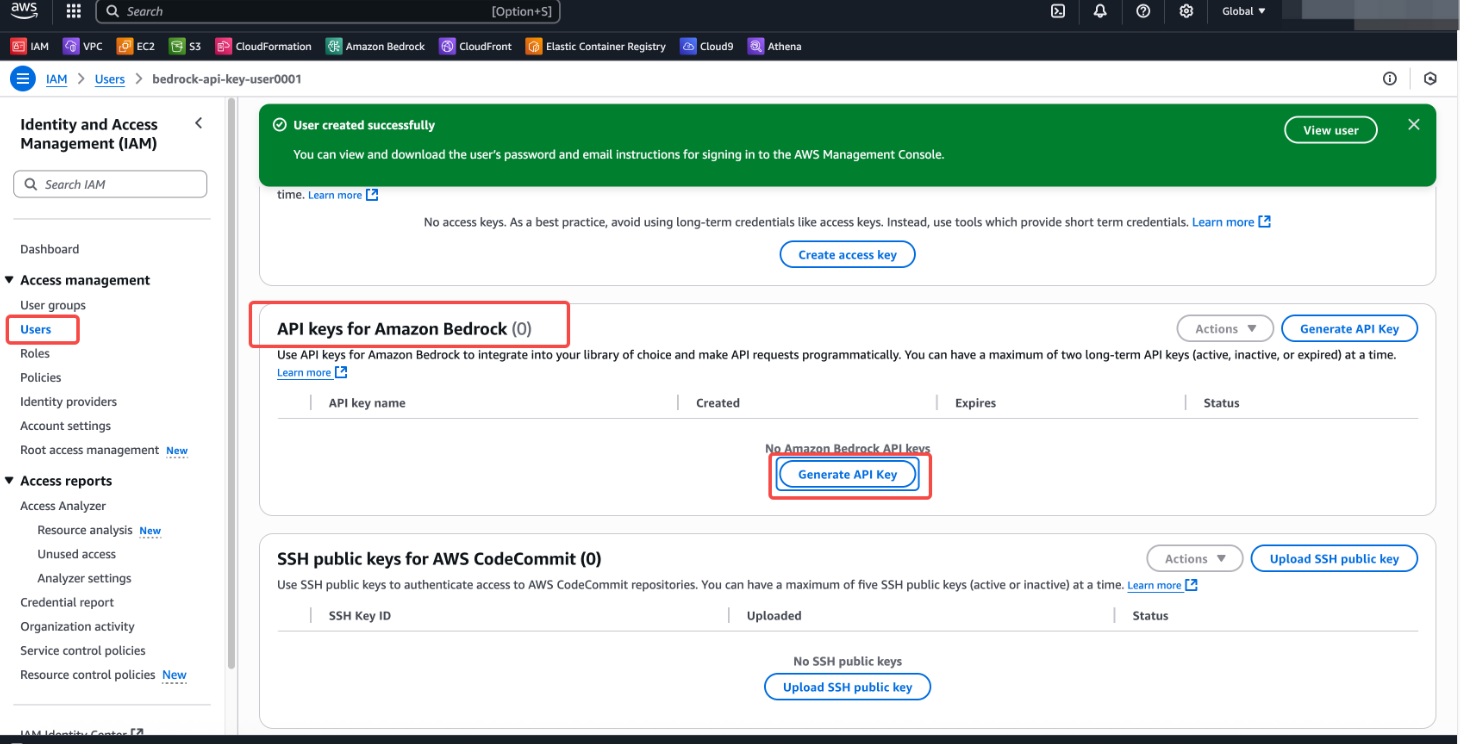Open Learn more link in CodeCommit SSH description

click(1162, 585)
